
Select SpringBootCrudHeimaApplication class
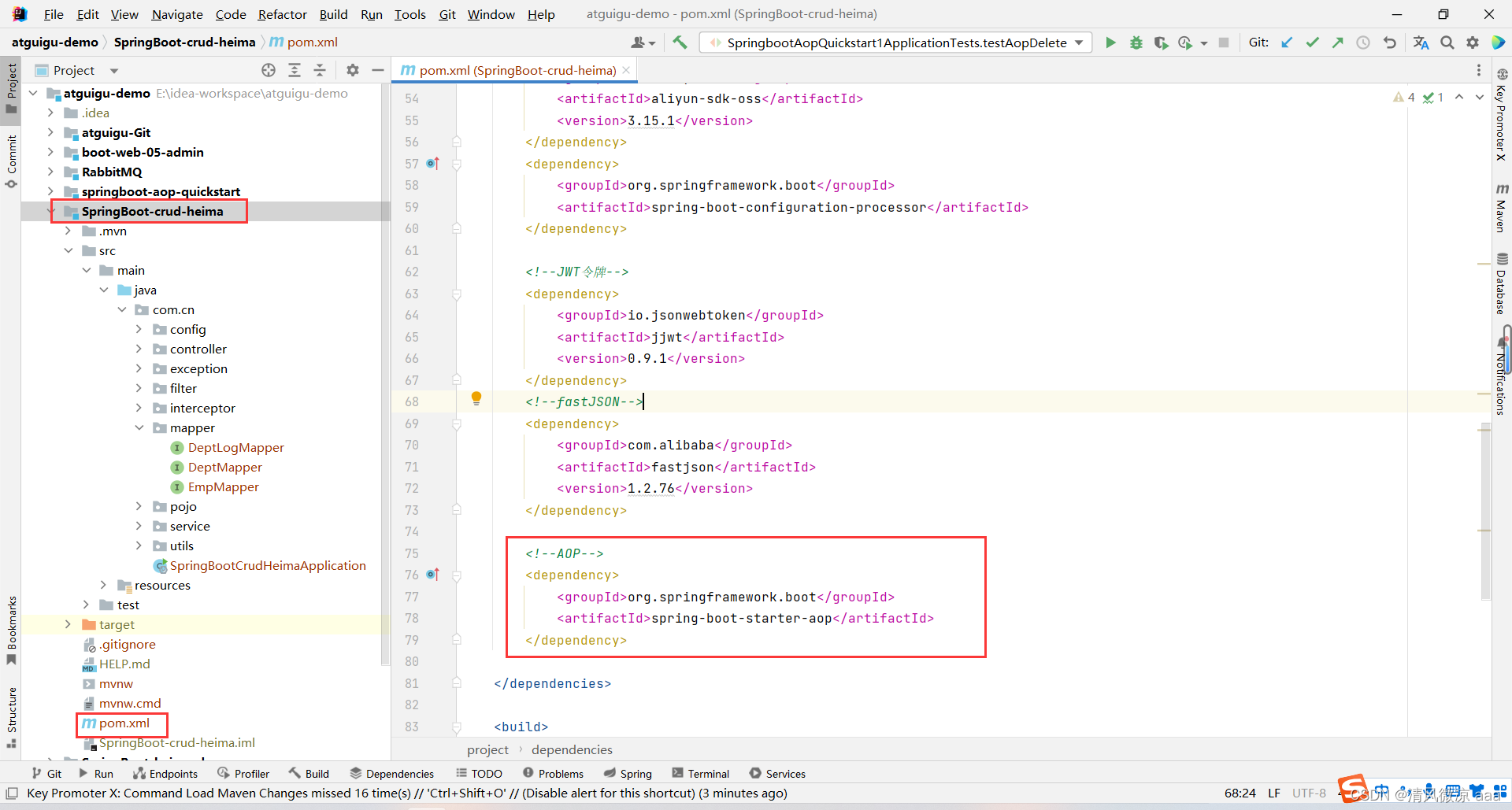(x=267, y=565)
